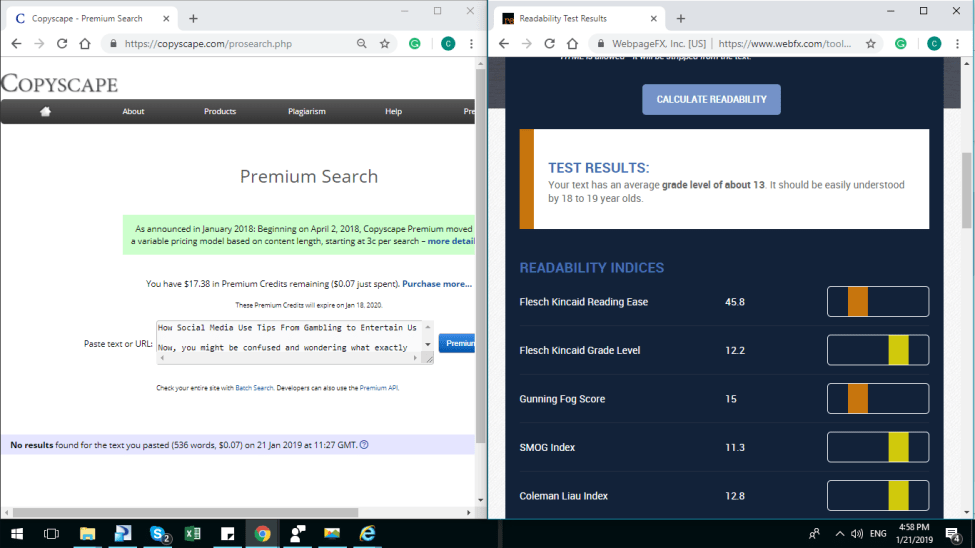Screen dimensions: 975x548
Task: Click into the Paste text or URL box
Action: coord(289,338)
